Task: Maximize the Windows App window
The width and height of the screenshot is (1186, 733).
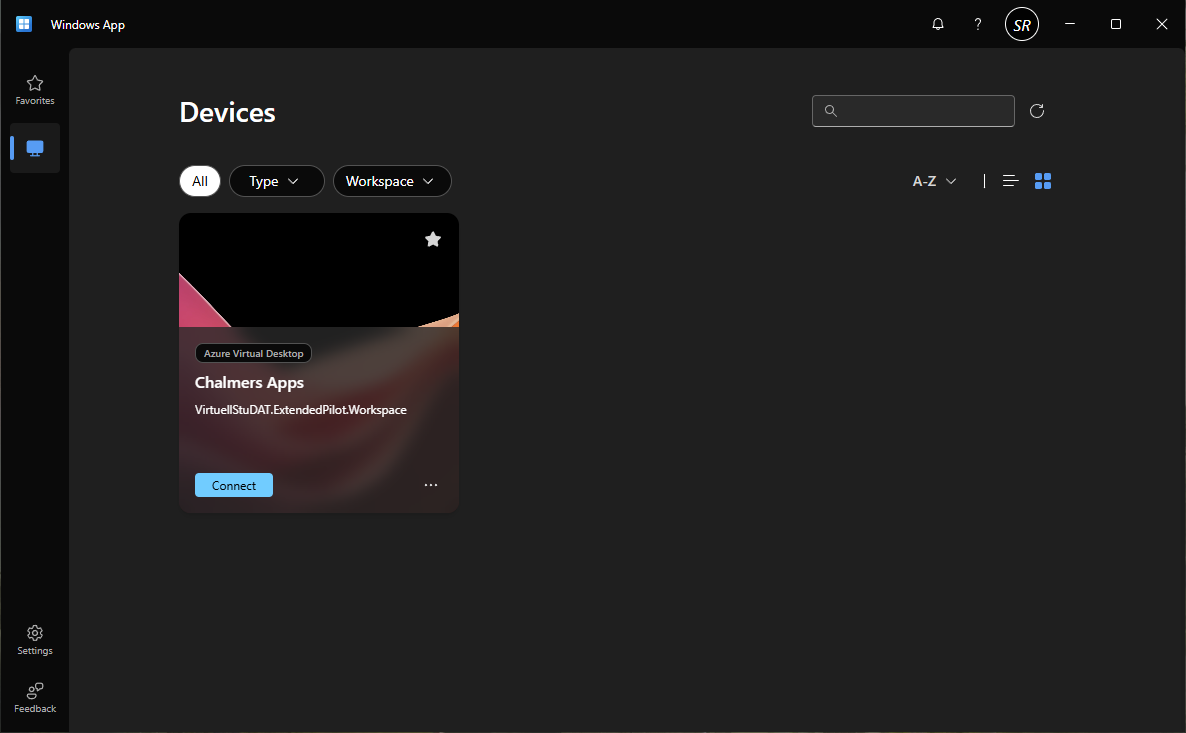Action: point(1116,24)
